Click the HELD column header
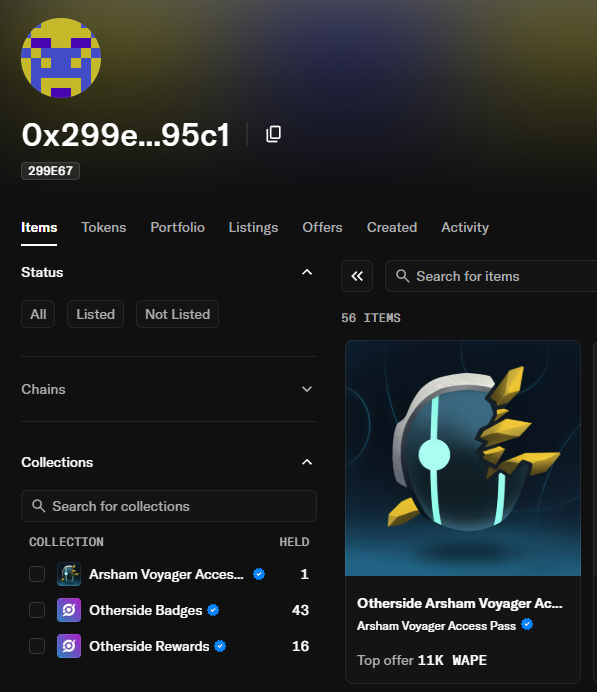Viewport: 597px width, 692px height. pos(294,542)
